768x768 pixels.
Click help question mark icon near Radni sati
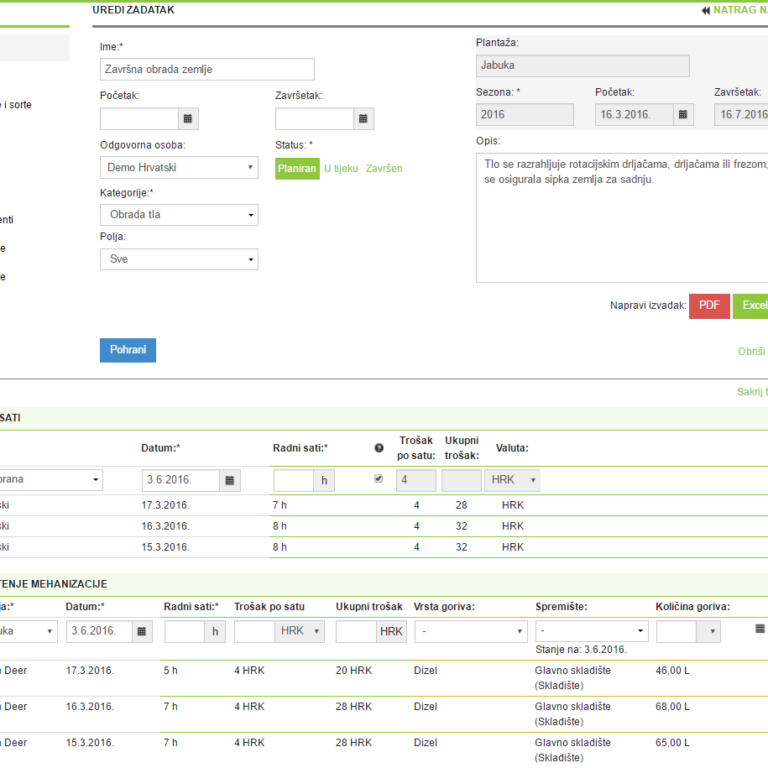tap(379, 448)
